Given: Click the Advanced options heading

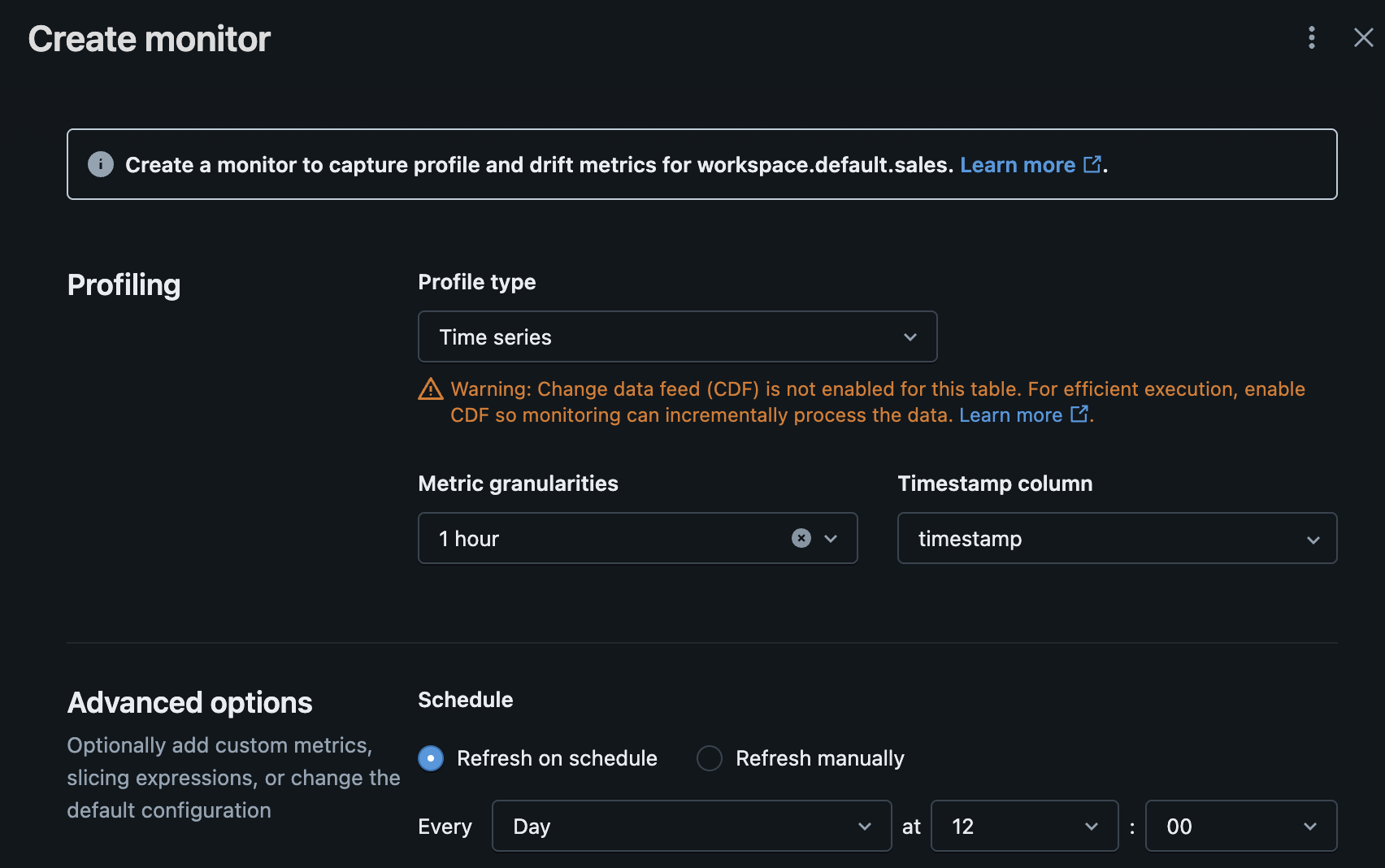Looking at the screenshot, I should click(x=189, y=703).
